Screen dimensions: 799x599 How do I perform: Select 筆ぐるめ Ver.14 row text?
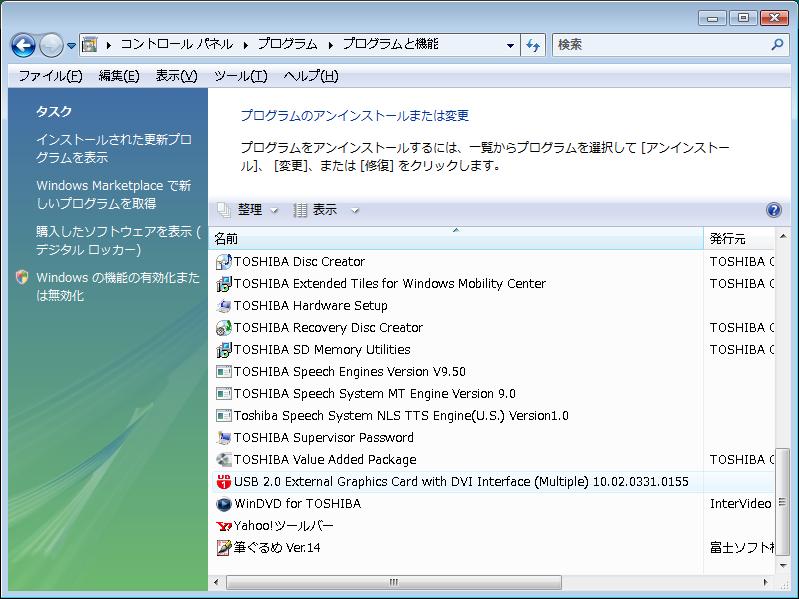tap(277, 548)
